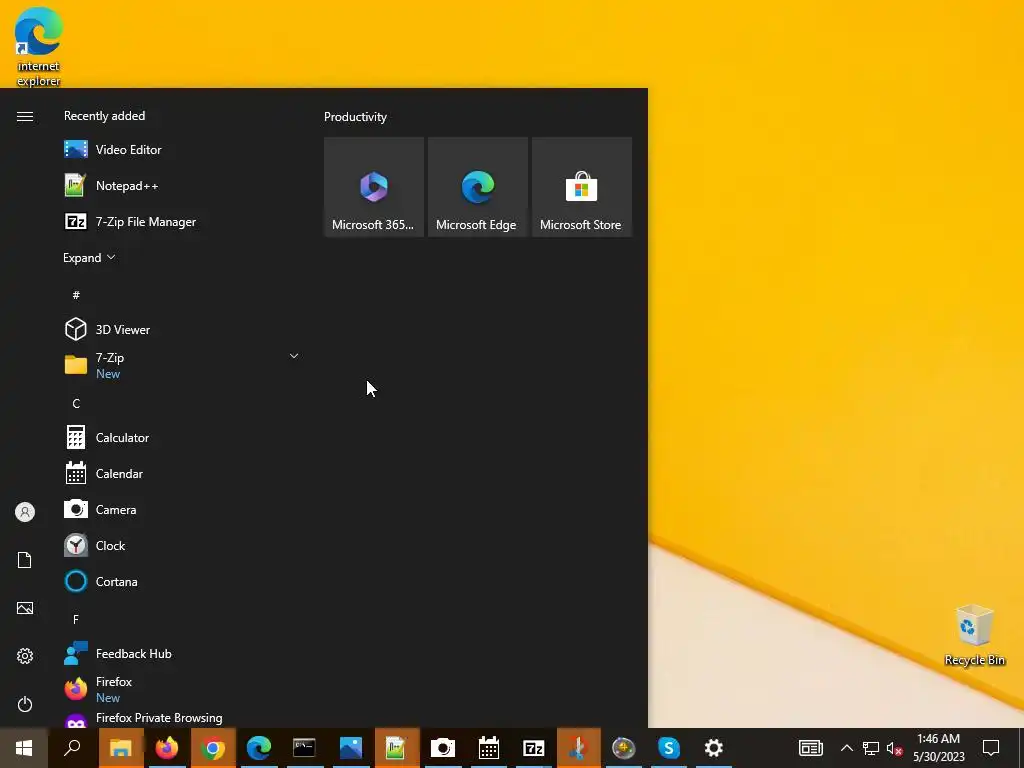Viewport: 1024px width, 768px height.
Task: Open the Microsoft Edge tile
Action: tap(477, 187)
